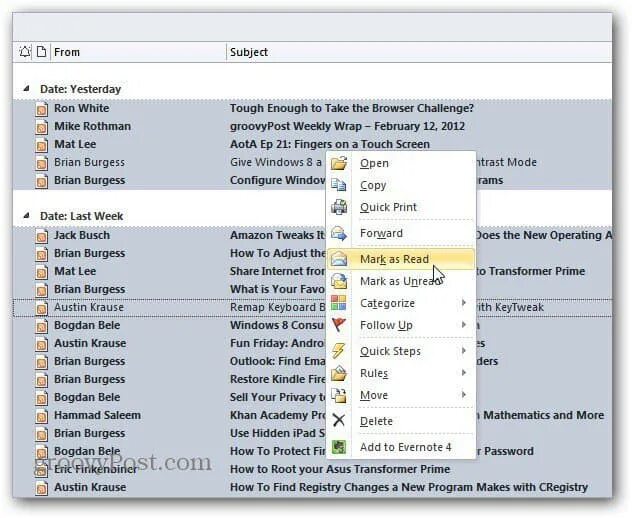
Task: Collapse the Date: Yesterday group
Action: (26, 88)
